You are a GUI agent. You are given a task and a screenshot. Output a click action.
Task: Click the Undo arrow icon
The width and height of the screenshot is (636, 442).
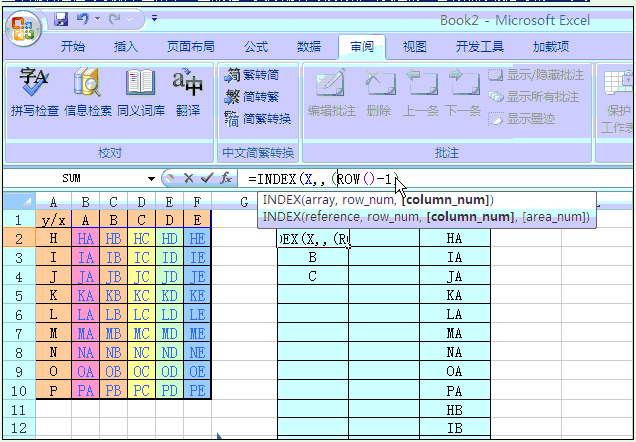(x=83, y=19)
